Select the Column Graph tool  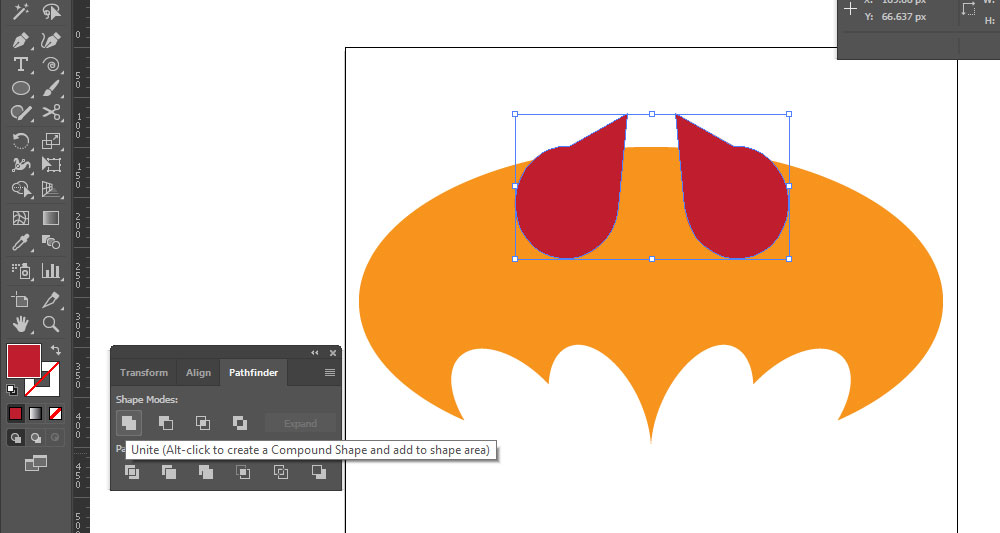pos(51,271)
